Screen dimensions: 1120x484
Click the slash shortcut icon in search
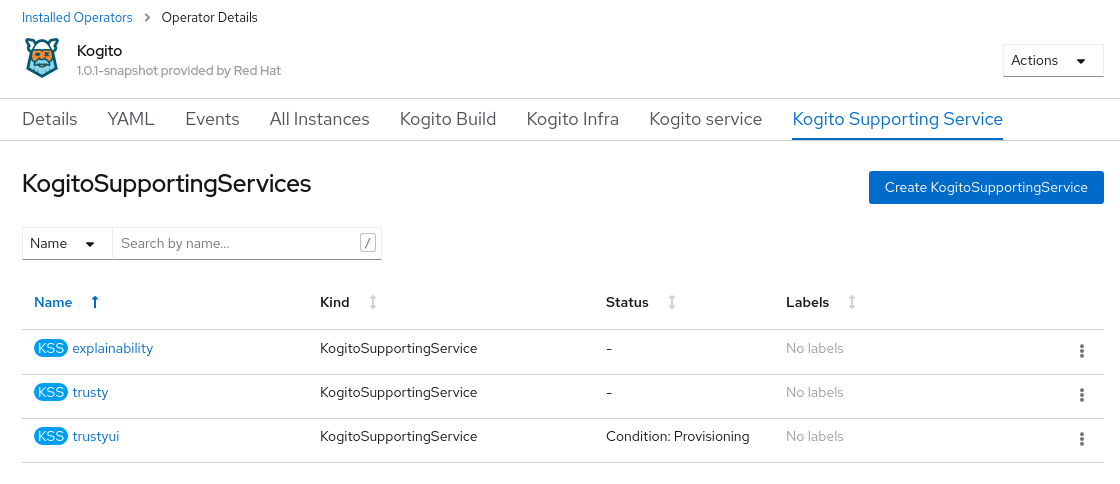[x=367, y=243]
